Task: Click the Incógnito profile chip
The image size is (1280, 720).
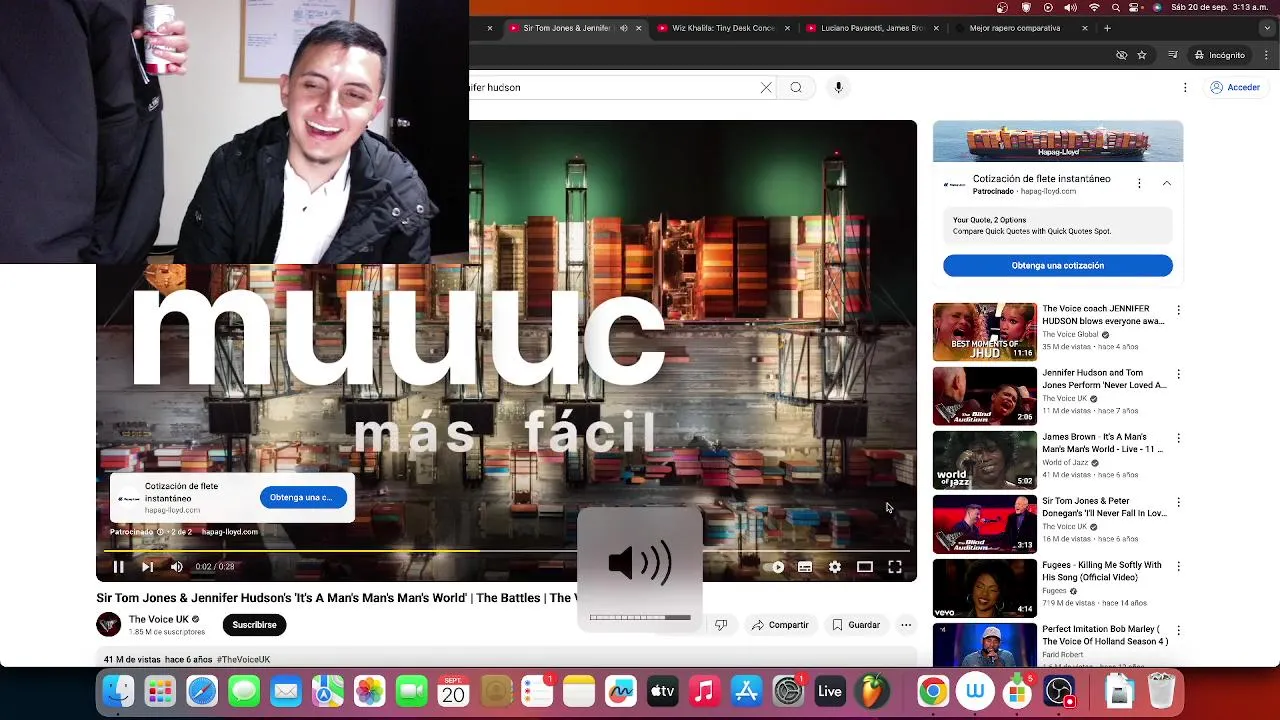Action: (1219, 55)
